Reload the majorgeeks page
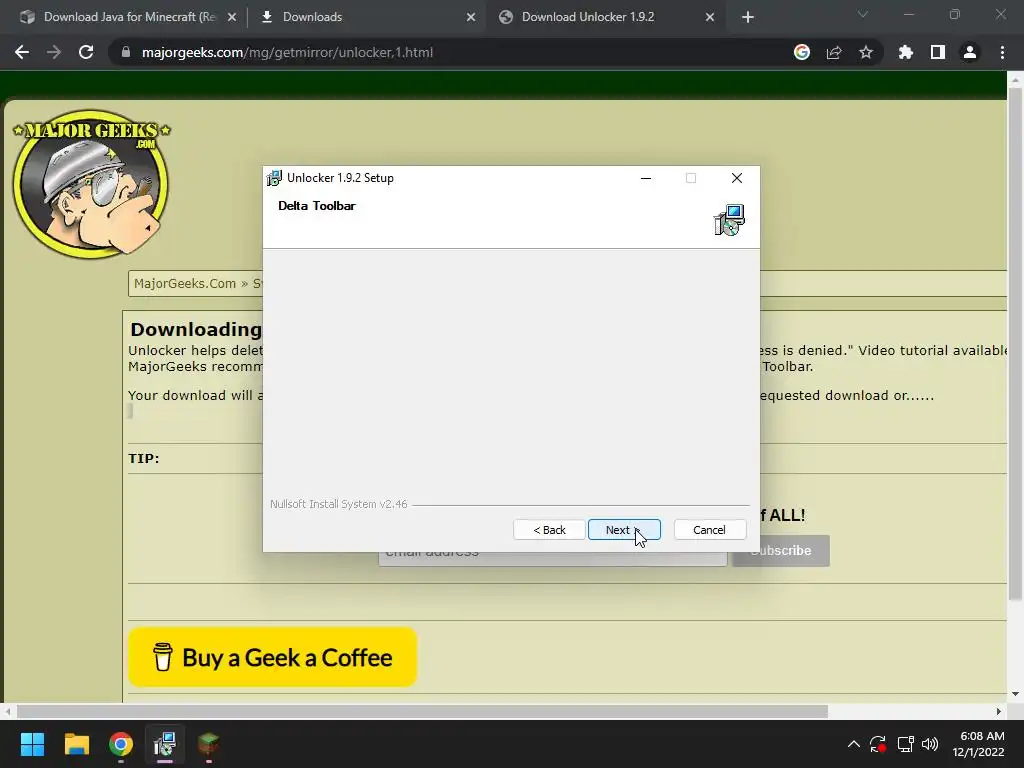This screenshot has height=768, width=1024. (x=86, y=52)
